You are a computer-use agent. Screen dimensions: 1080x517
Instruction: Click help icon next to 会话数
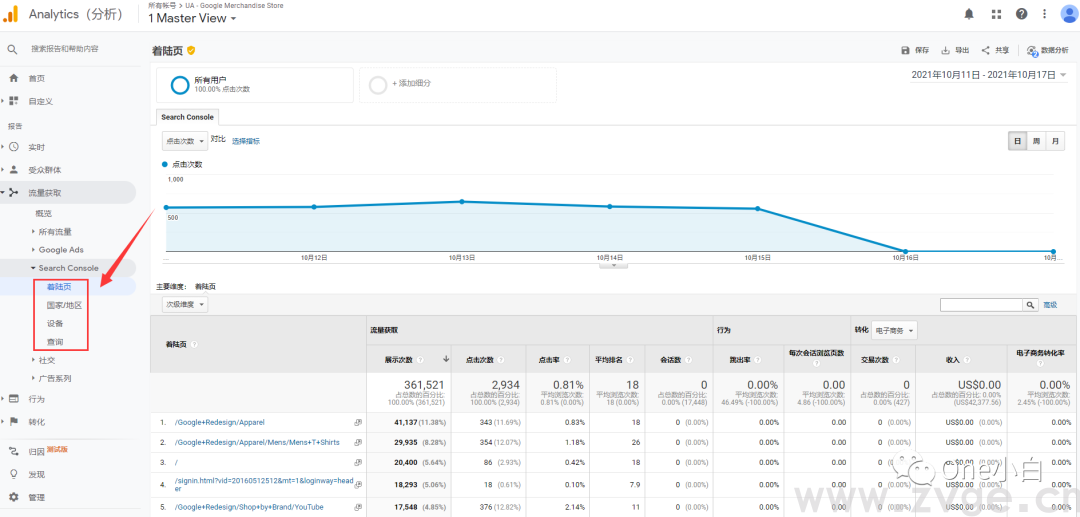(x=689, y=359)
